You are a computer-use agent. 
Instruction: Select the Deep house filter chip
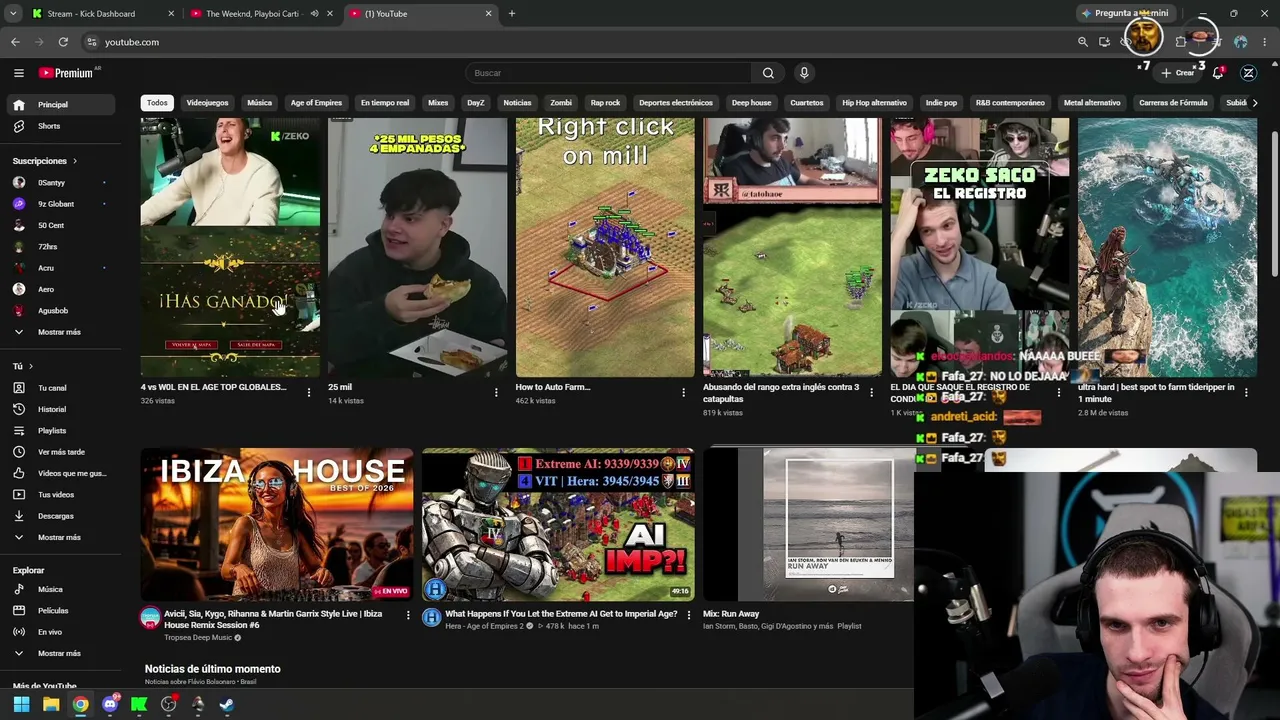pyautogui.click(x=751, y=103)
